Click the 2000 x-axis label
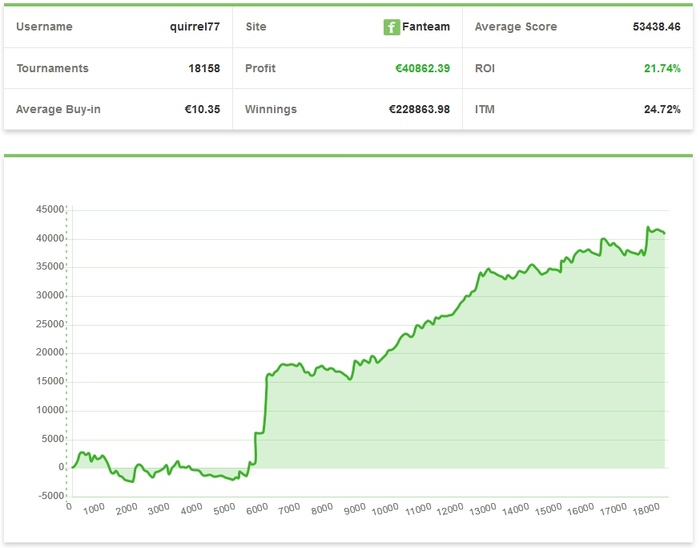 click(126, 509)
